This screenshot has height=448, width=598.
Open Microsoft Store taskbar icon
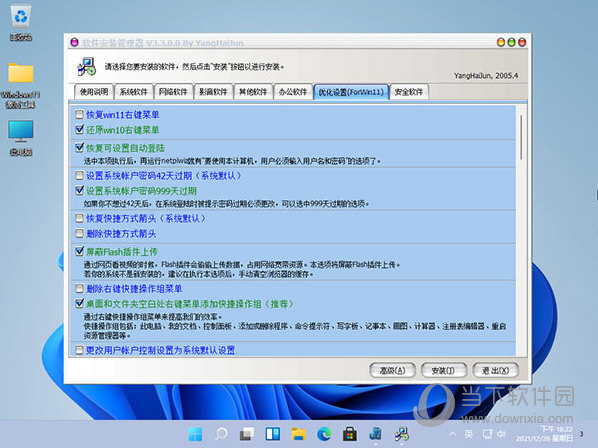click(x=350, y=434)
